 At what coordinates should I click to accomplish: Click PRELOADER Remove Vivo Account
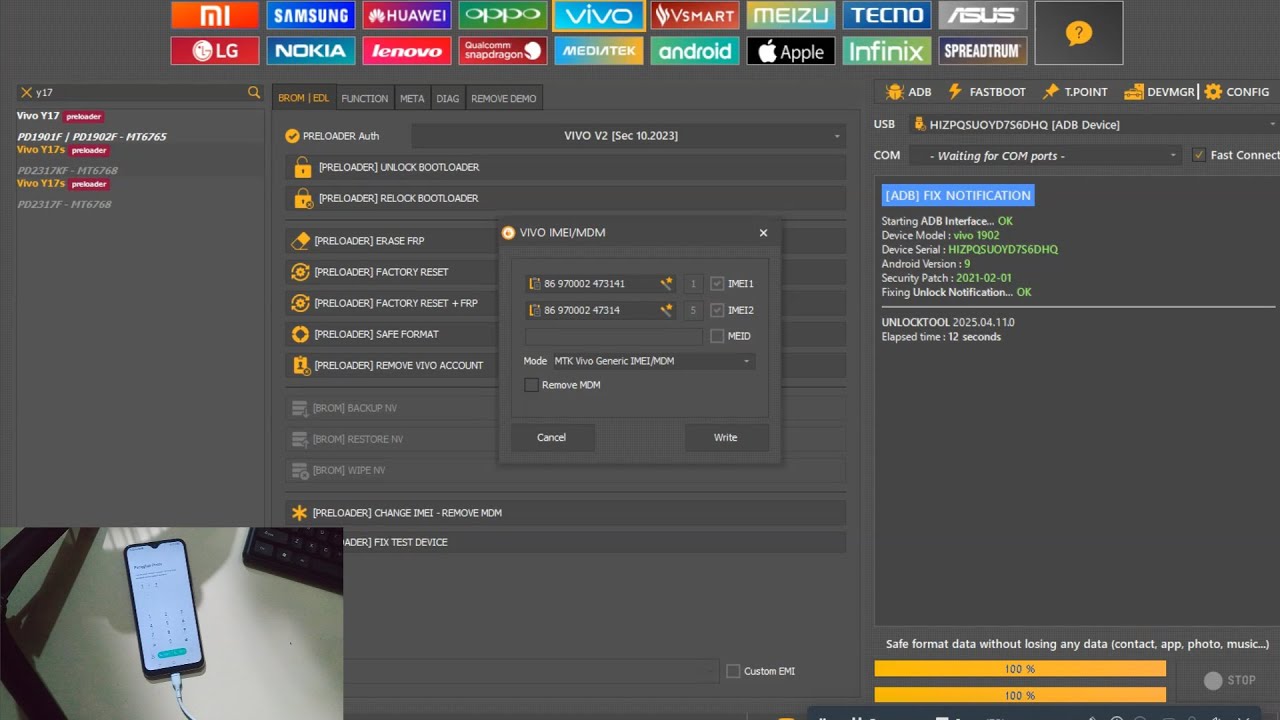pos(391,365)
